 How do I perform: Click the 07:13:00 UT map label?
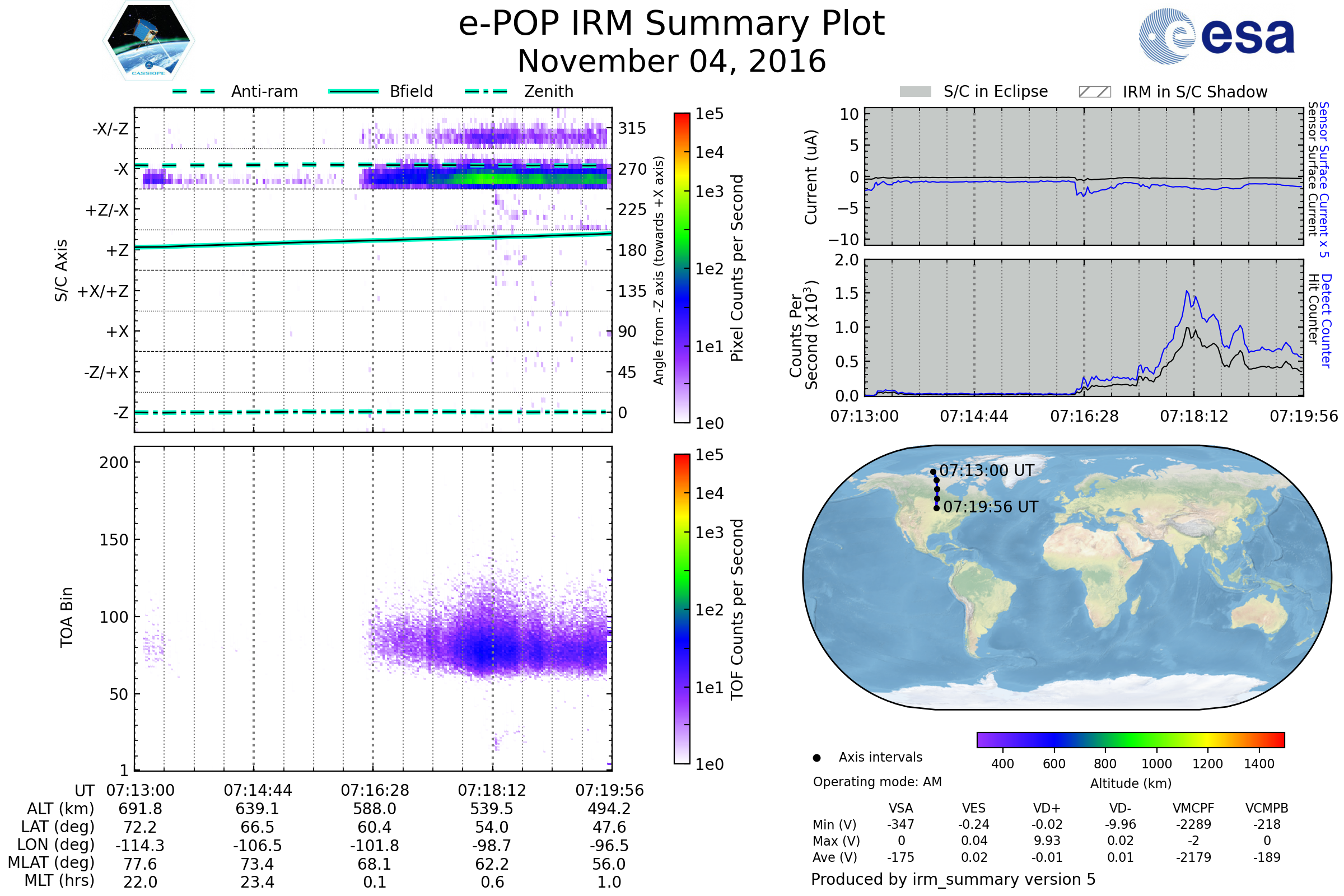point(986,470)
